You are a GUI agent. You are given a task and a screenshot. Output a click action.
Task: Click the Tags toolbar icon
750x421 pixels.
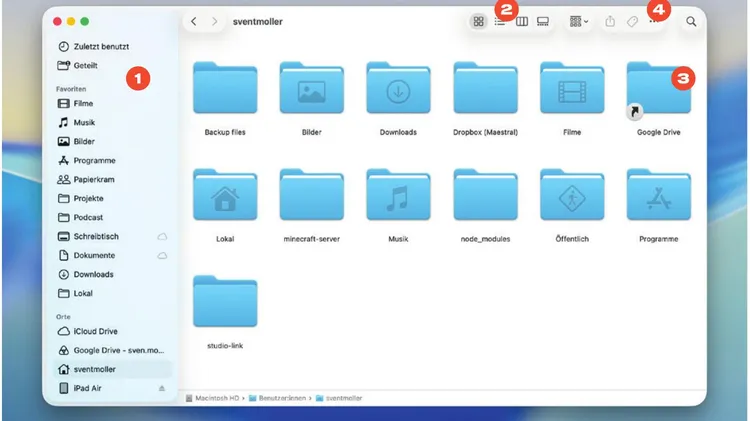632,22
